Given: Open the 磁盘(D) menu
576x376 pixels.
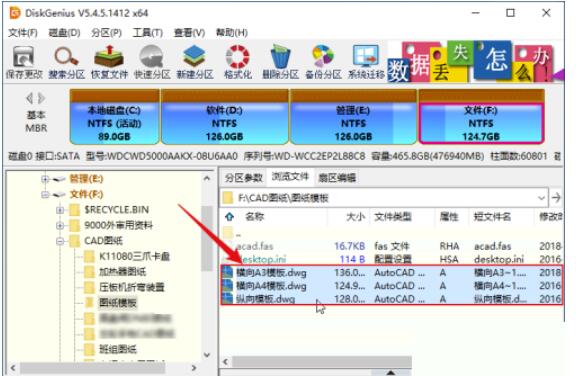Looking at the screenshot, I should click(x=64, y=33).
